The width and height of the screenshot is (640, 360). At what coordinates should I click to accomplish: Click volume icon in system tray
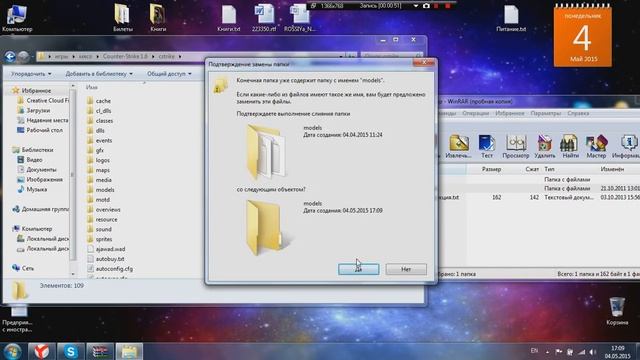coord(592,351)
